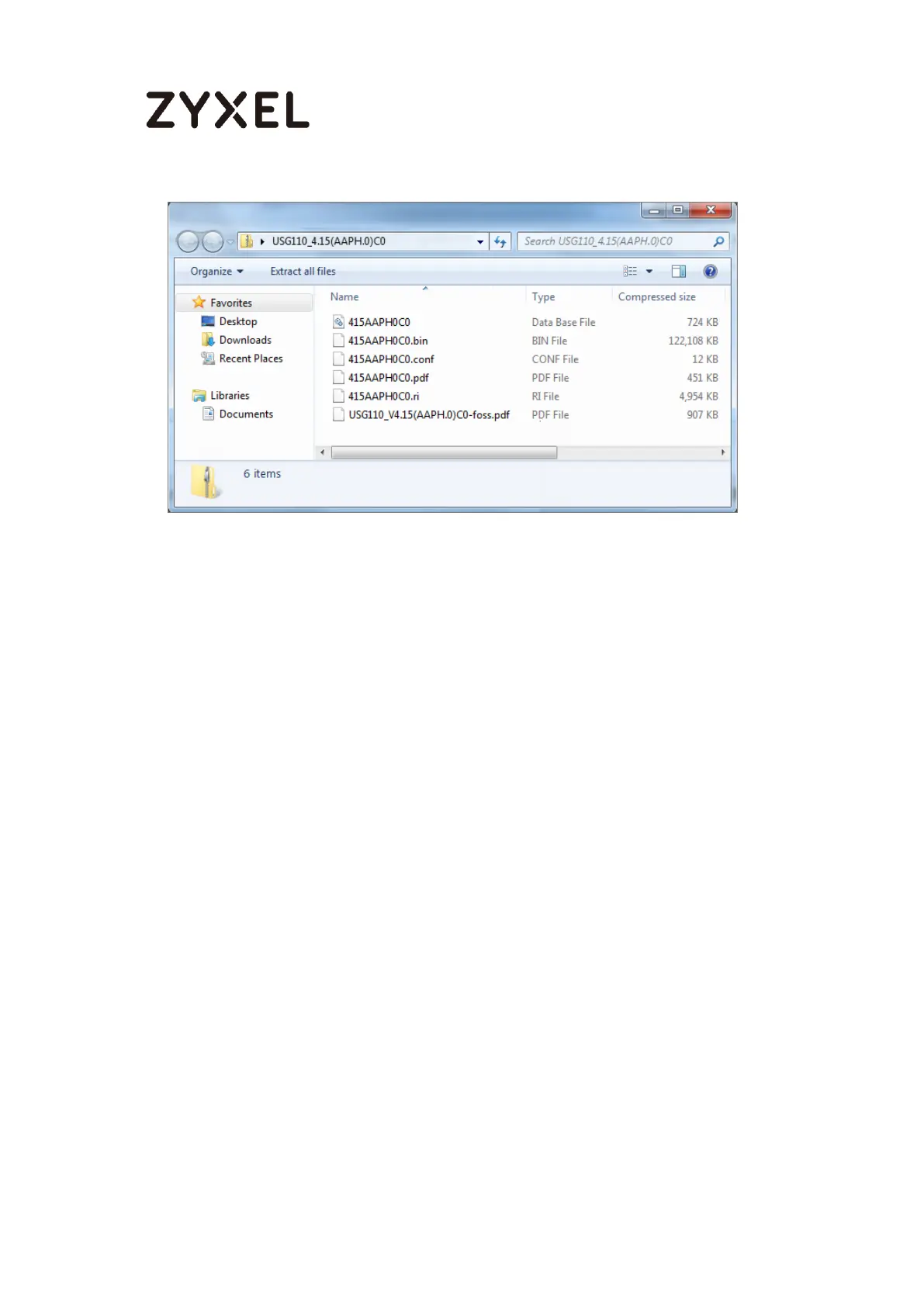
Task: Click the Desktop monitor icon
Action: pyautogui.click(x=208, y=321)
